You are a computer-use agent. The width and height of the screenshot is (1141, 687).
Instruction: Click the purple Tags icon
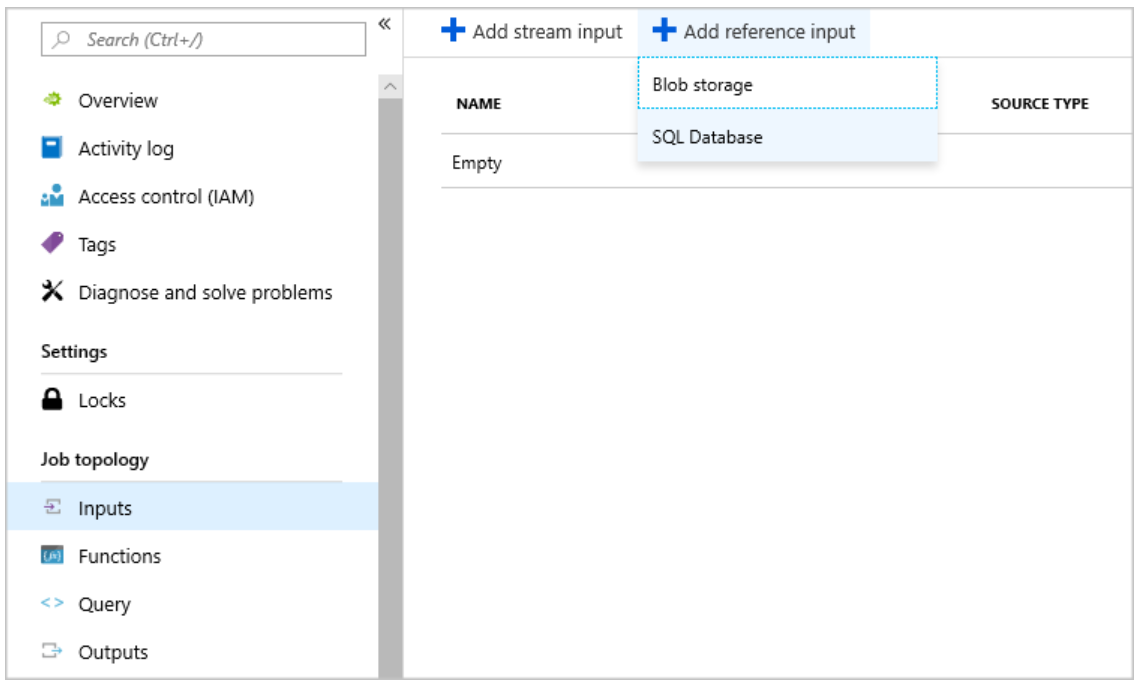[x=52, y=244]
